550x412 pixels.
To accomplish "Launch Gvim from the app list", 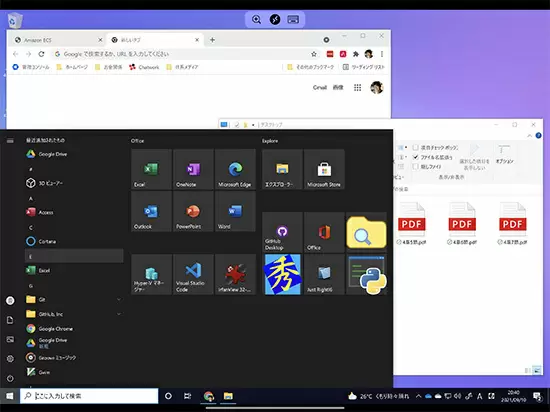I will [74, 372].
